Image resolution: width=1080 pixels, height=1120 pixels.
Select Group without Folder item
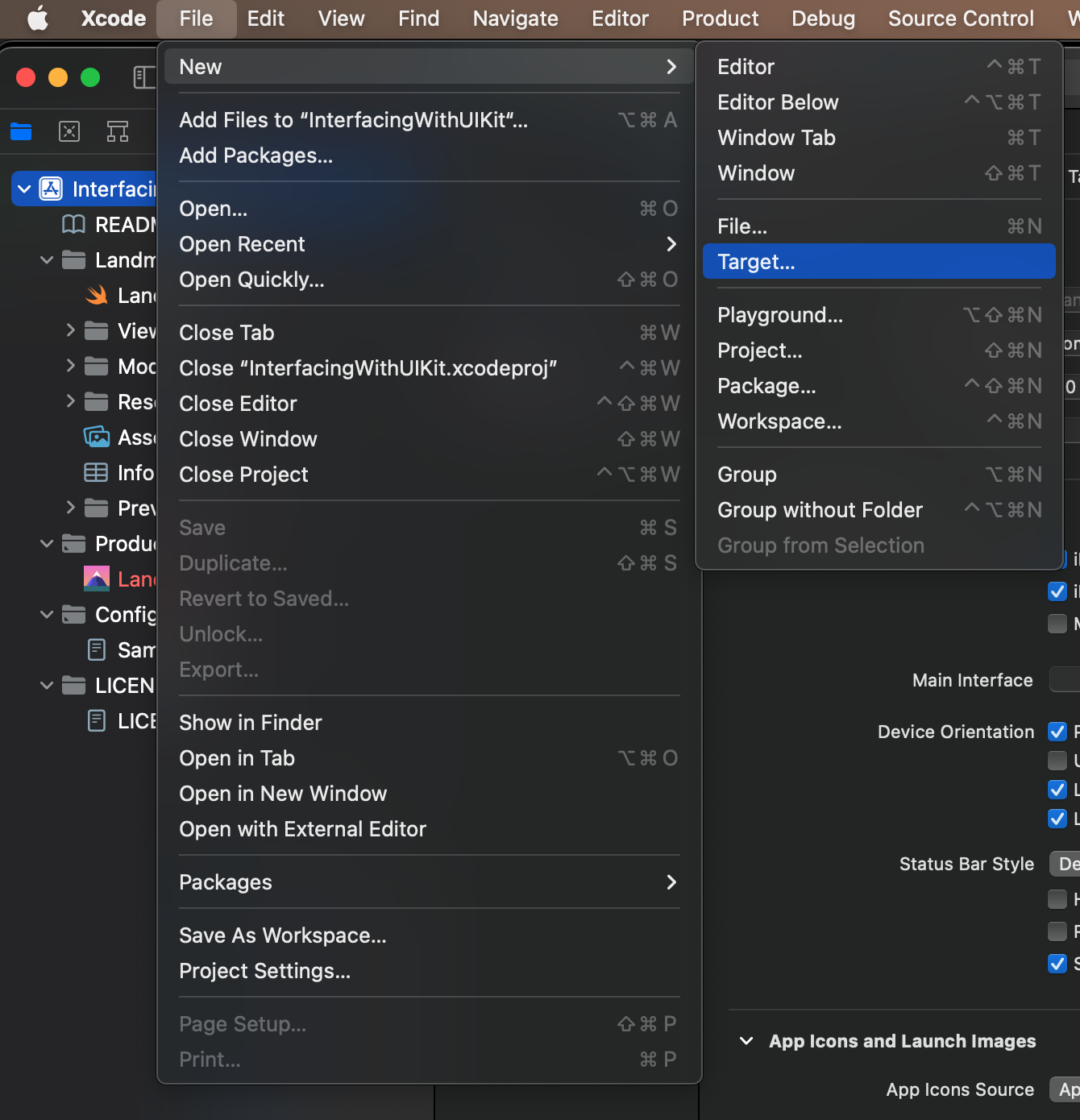(x=879, y=510)
